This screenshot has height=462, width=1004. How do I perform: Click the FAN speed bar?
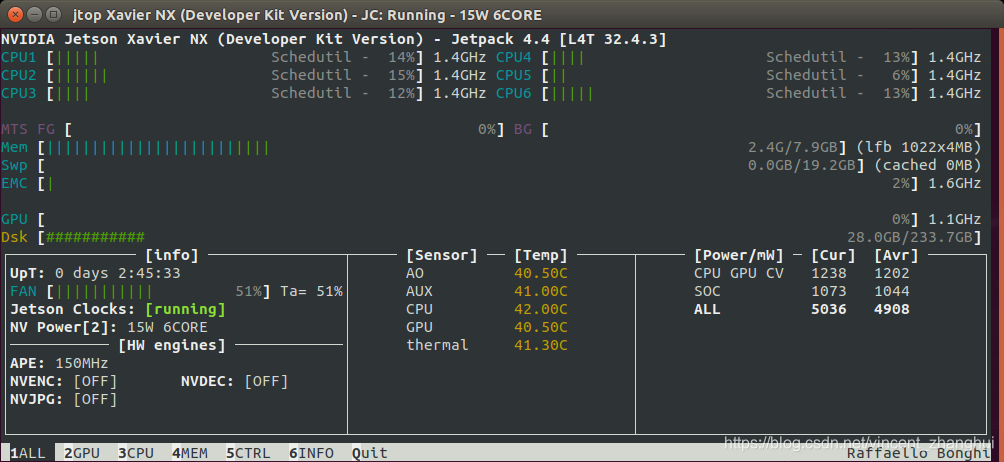pos(158,292)
